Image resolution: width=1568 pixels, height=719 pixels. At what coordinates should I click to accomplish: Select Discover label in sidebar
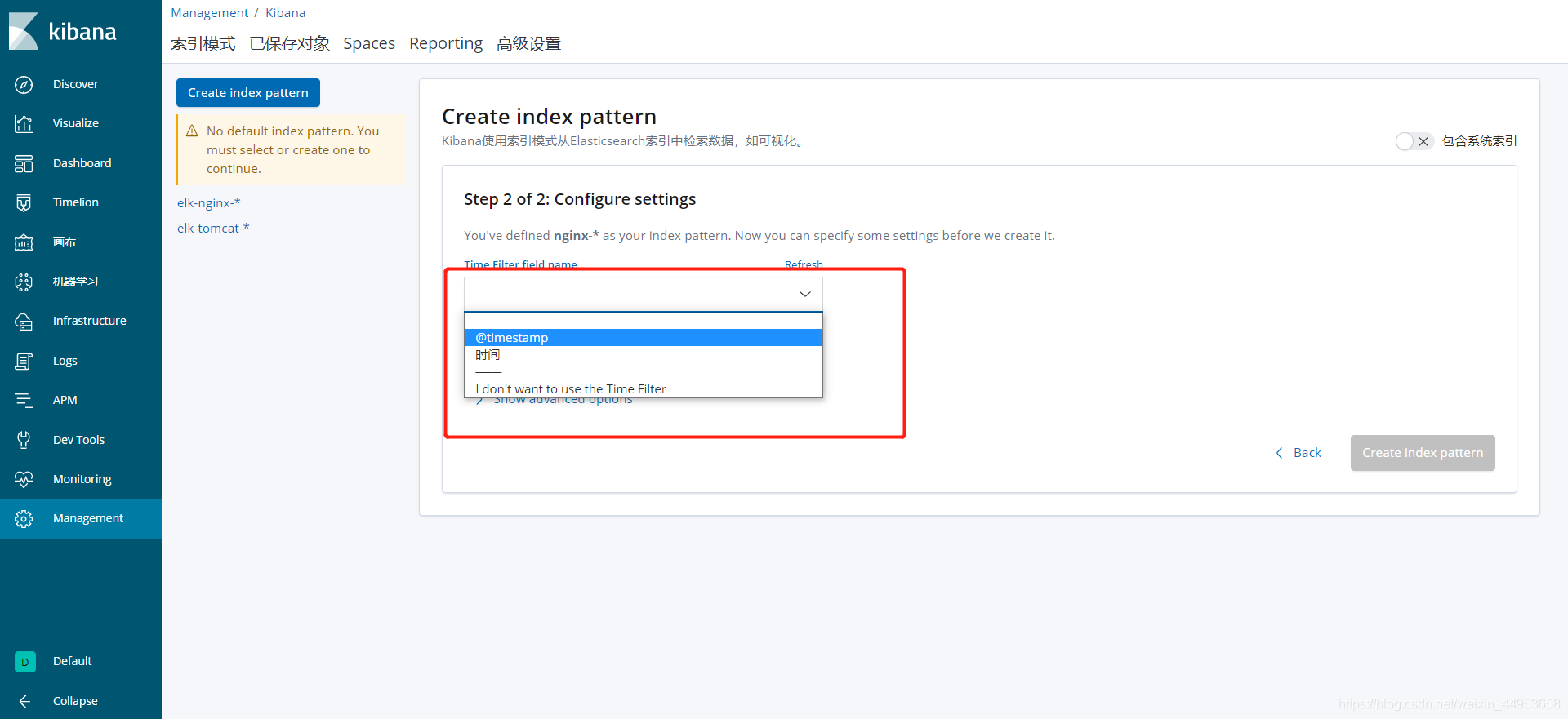click(x=76, y=84)
